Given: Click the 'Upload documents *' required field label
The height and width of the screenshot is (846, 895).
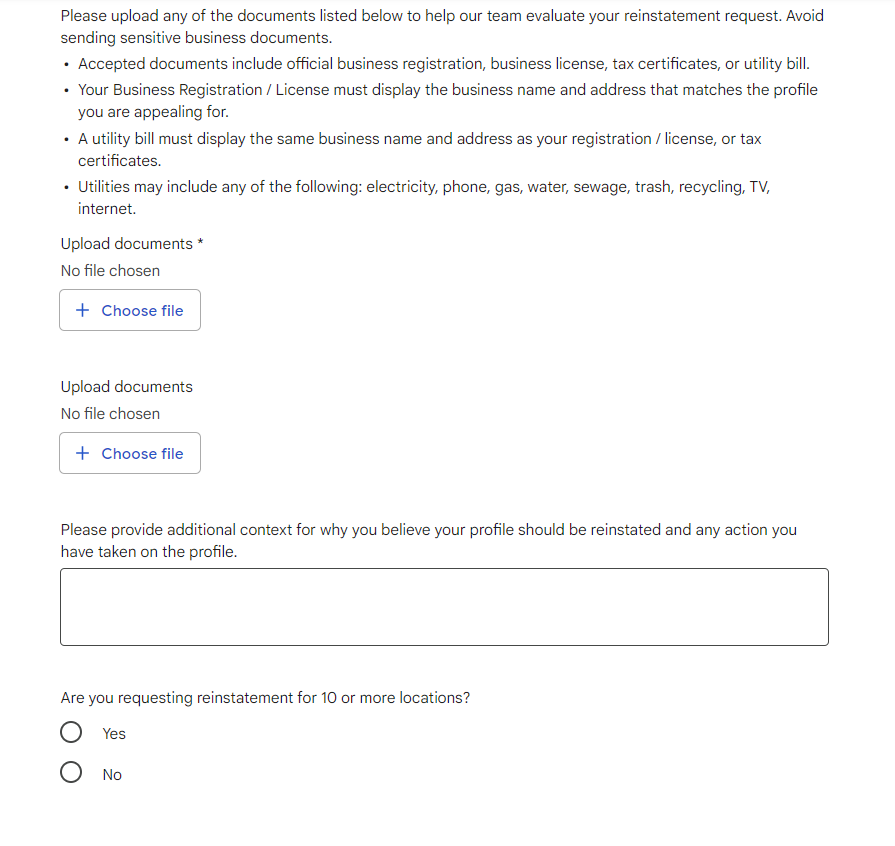Looking at the screenshot, I should click(132, 244).
